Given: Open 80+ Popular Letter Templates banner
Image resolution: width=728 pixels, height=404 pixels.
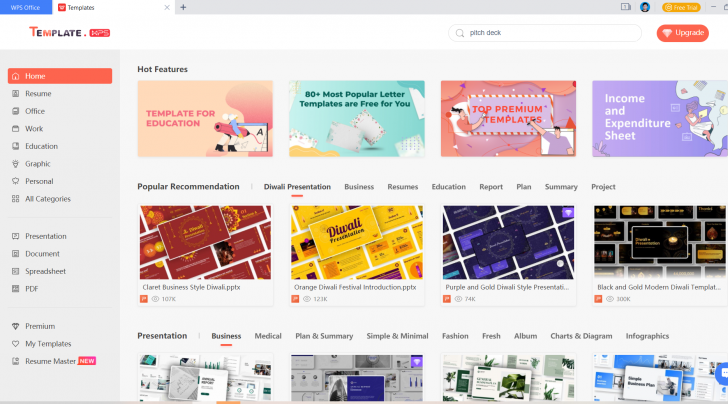Looking at the screenshot, I should [357, 119].
